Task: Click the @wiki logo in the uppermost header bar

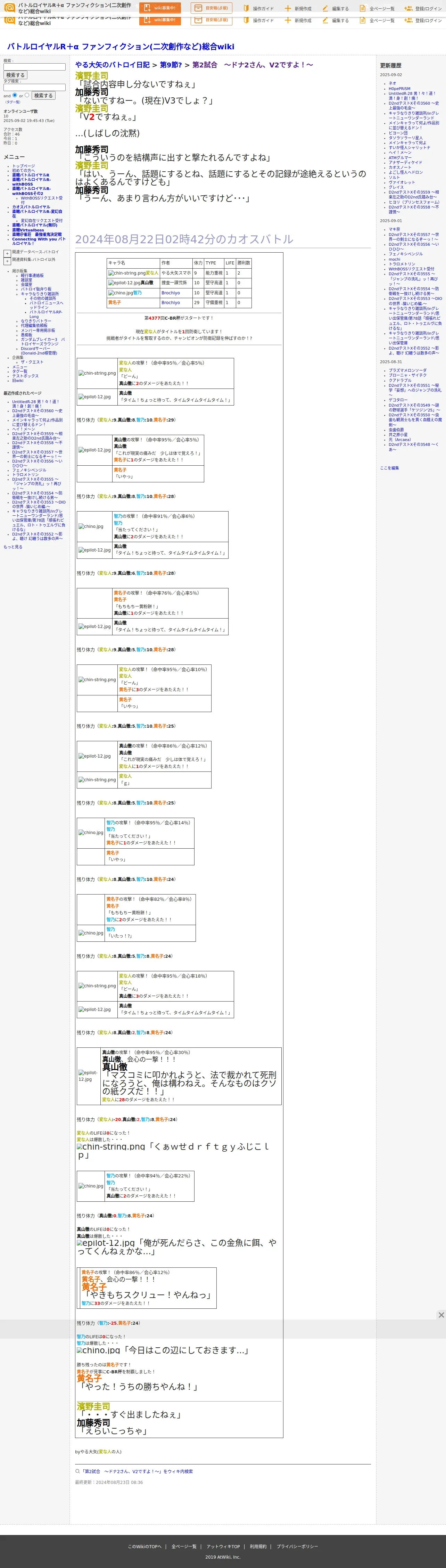Action: tap(10, 8)
